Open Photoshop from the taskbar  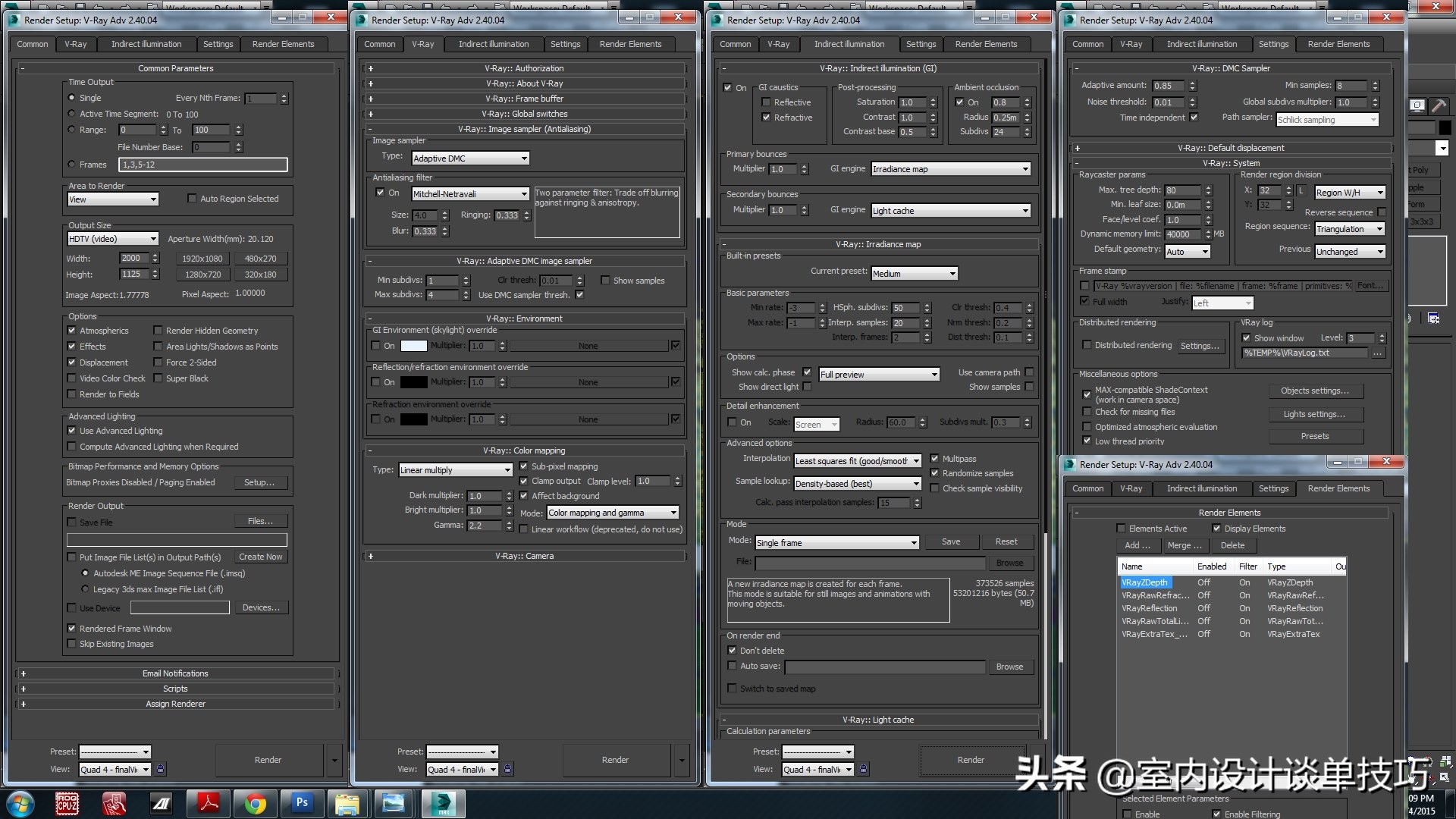point(302,803)
